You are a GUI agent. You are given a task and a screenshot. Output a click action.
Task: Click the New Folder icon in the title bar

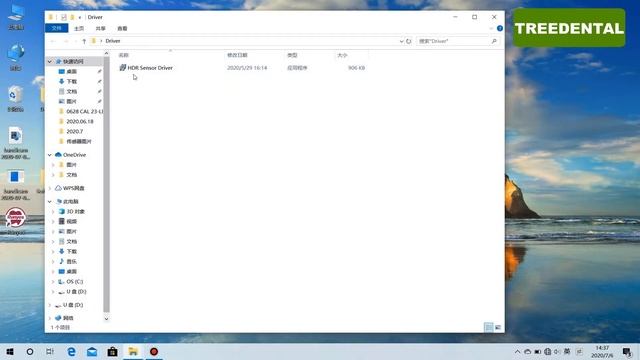[x=72, y=17]
